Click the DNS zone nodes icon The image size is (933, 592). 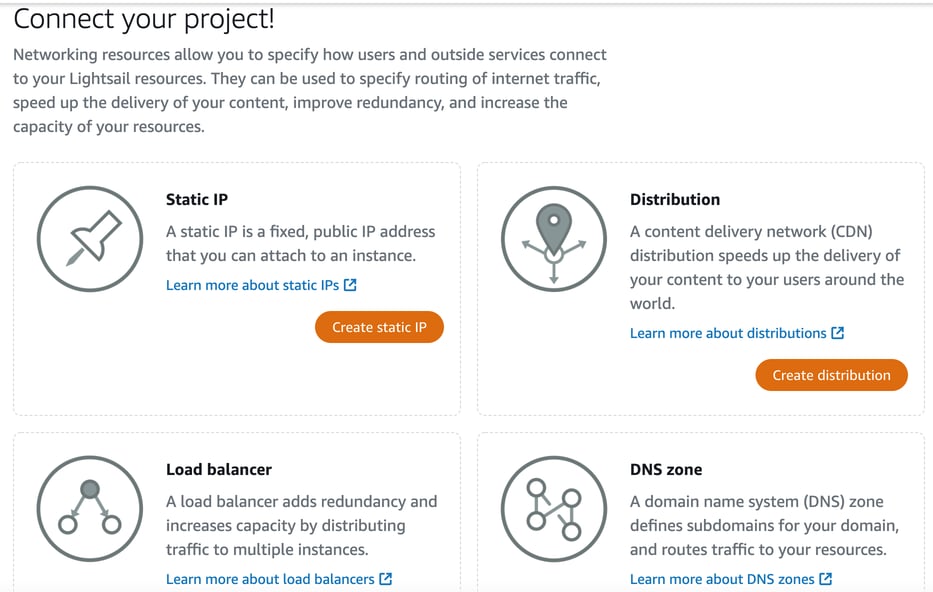click(x=553, y=508)
